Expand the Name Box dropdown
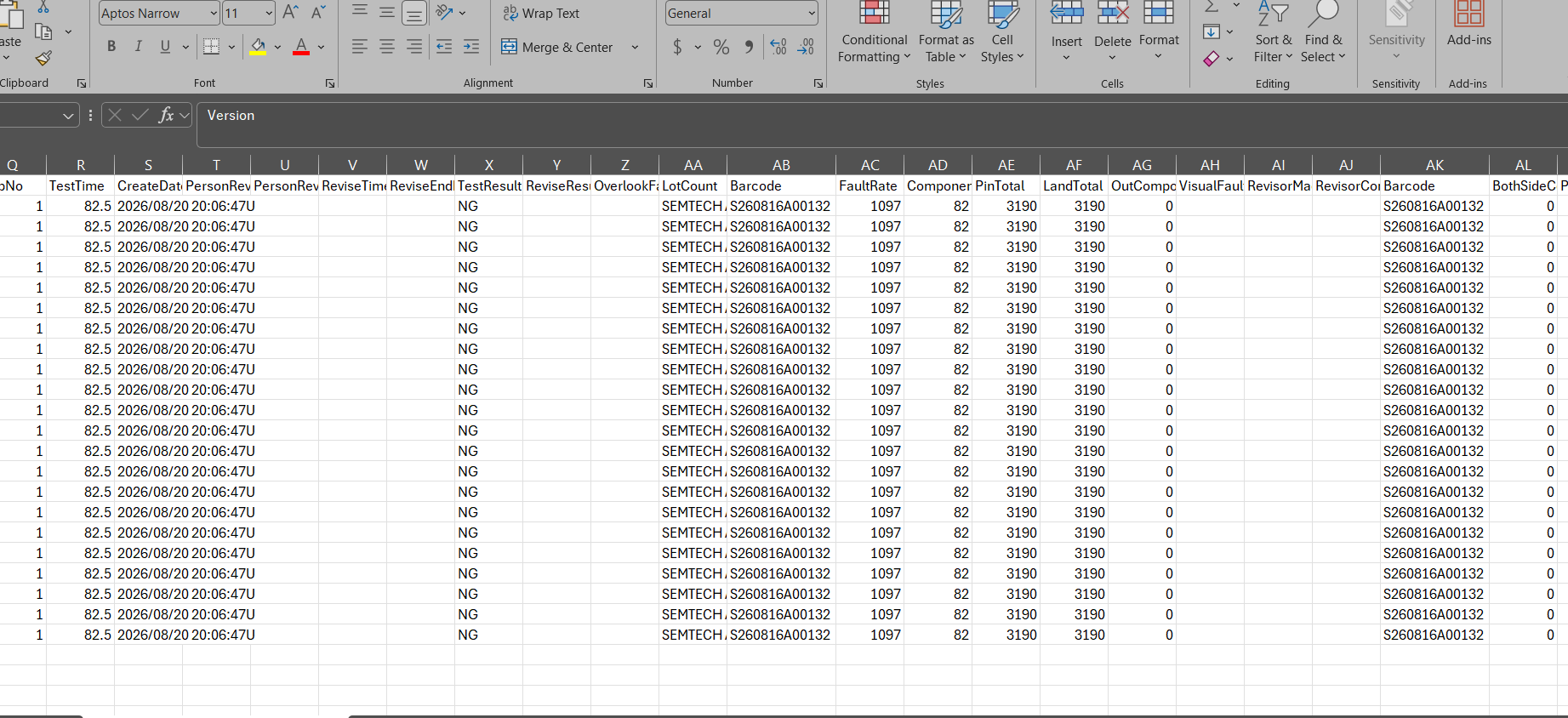The height and width of the screenshot is (718, 1568). pyautogui.click(x=69, y=115)
